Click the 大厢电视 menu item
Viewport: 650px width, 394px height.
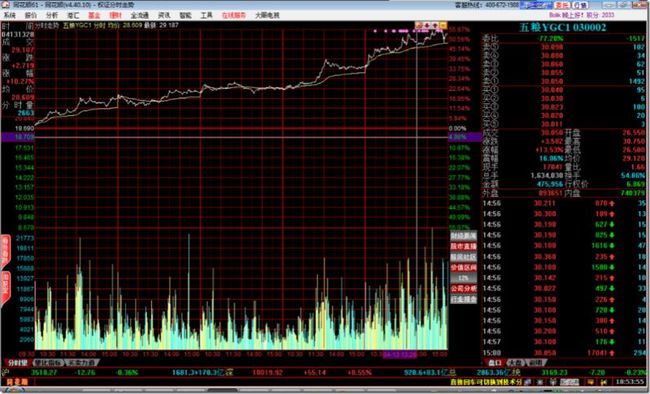pyautogui.click(x=267, y=15)
